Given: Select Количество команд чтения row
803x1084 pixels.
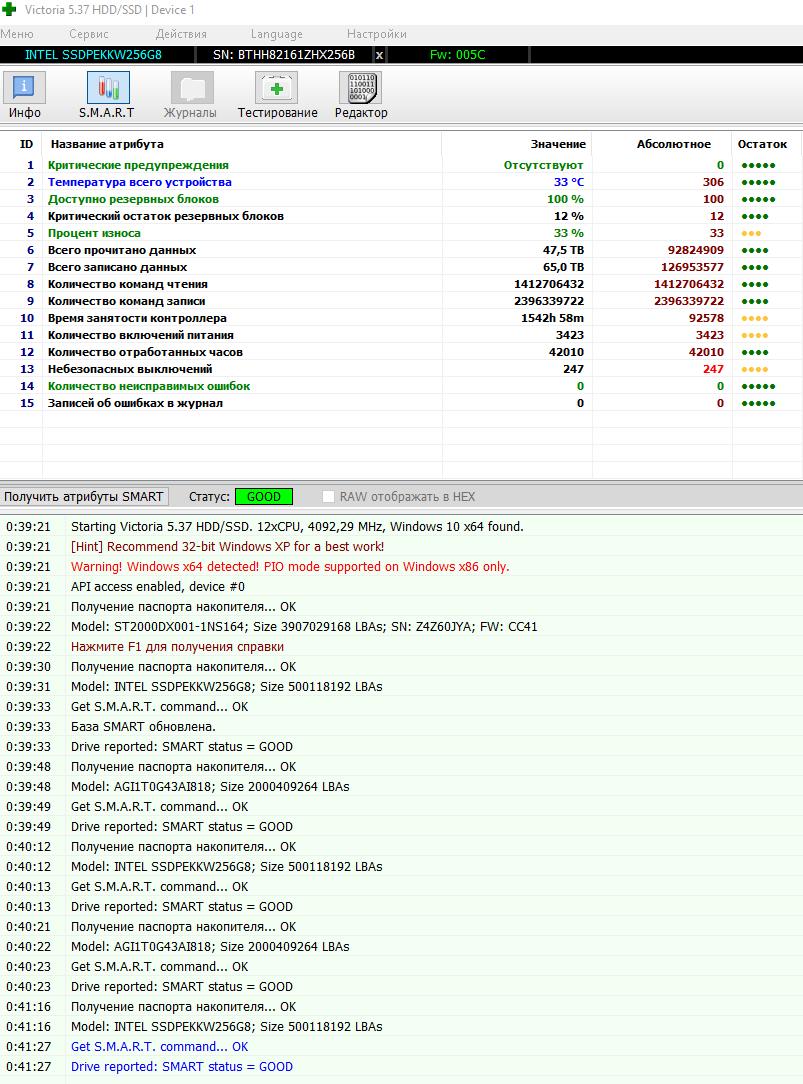Looking at the screenshot, I should click(401, 284).
